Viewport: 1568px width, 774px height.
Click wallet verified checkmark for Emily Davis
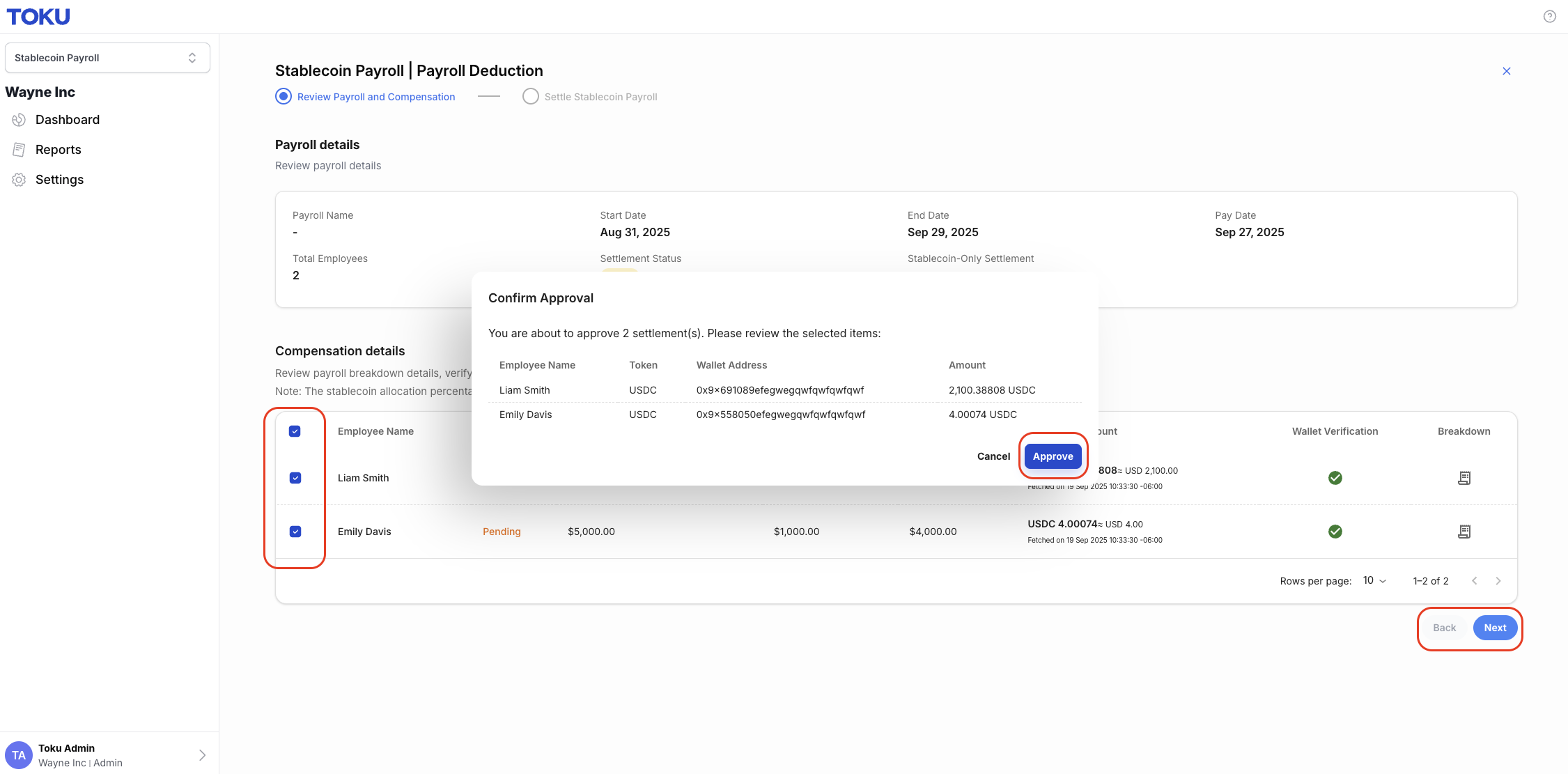(1335, 532)
